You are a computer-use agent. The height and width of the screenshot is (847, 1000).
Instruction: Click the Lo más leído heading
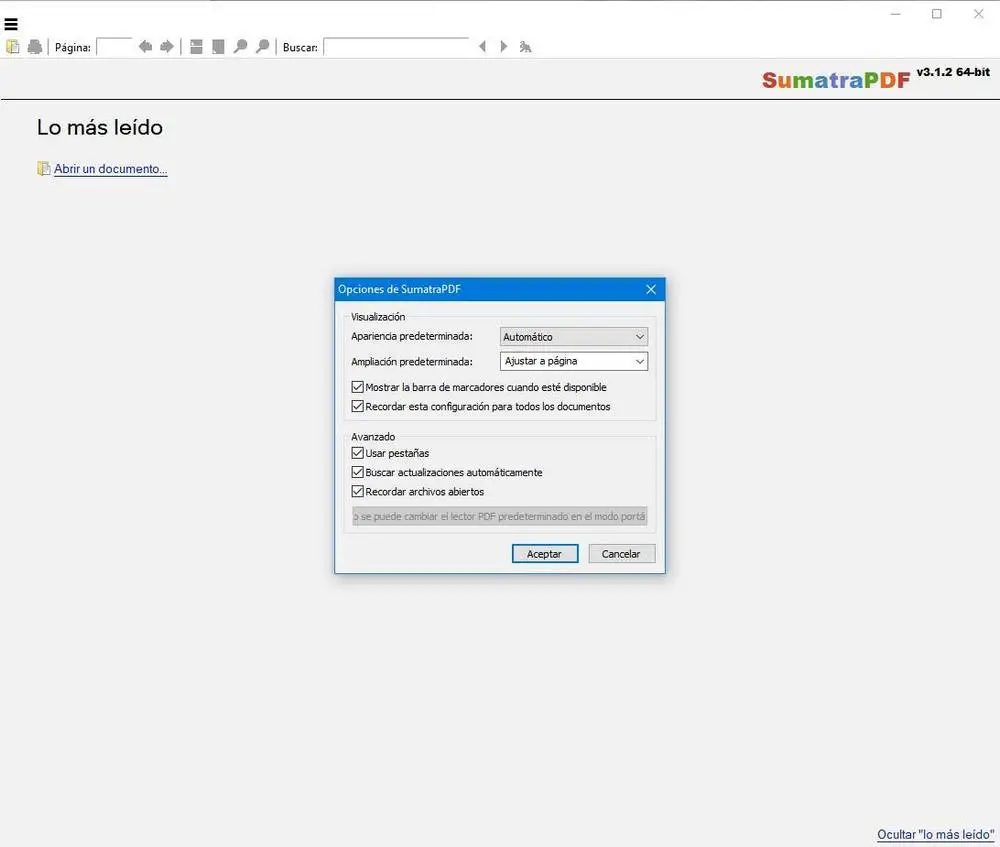tap(100, 127)
